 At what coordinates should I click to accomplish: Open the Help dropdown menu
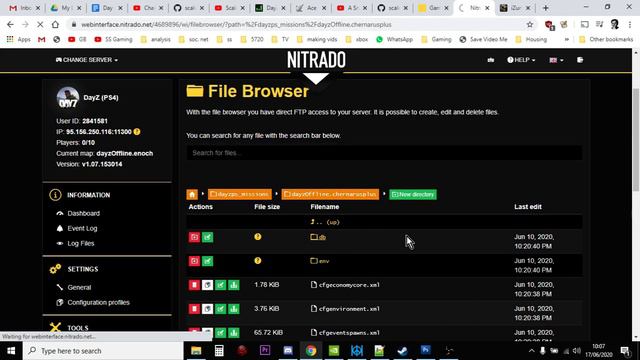coord(521,60)
